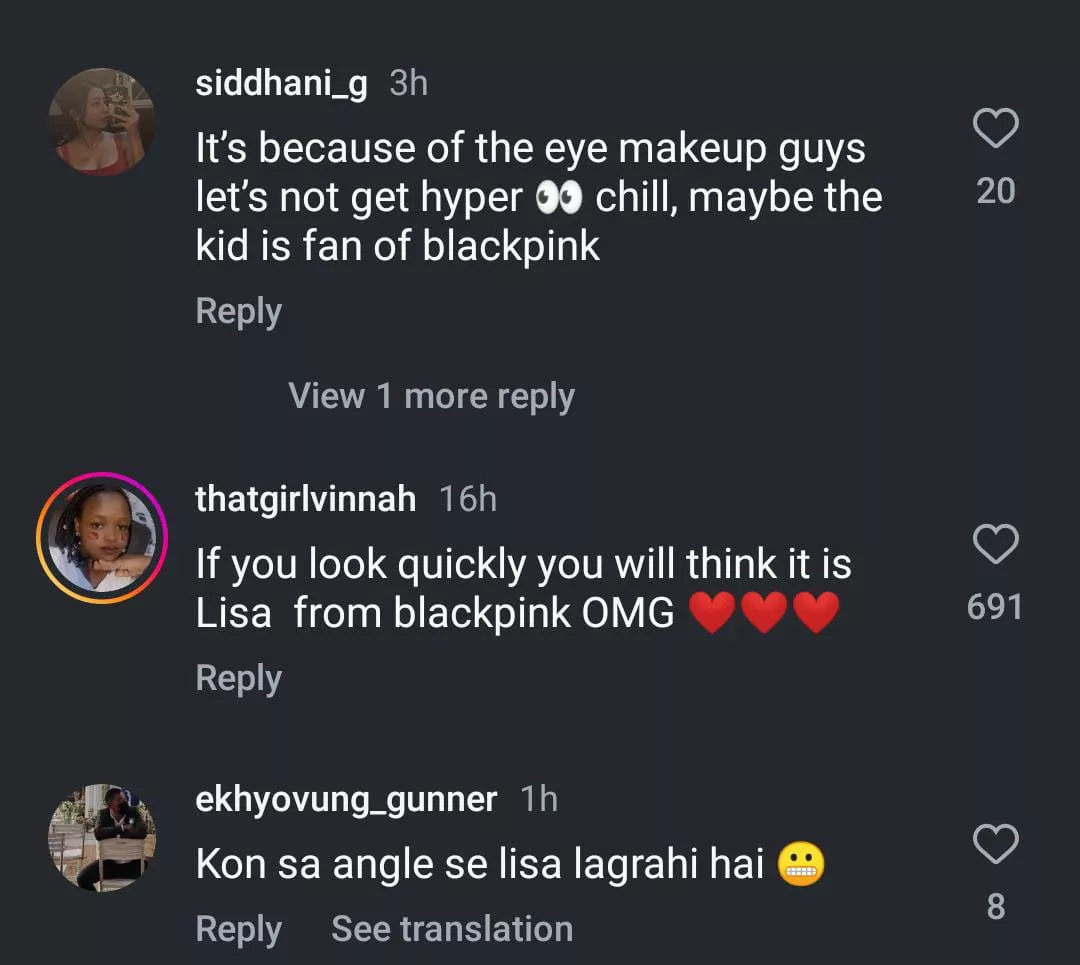Viewport: 1080px width, 965px height.
Task: Click the 3h timestamp on siddhani_g's comment
Action: tap(408, 83)
